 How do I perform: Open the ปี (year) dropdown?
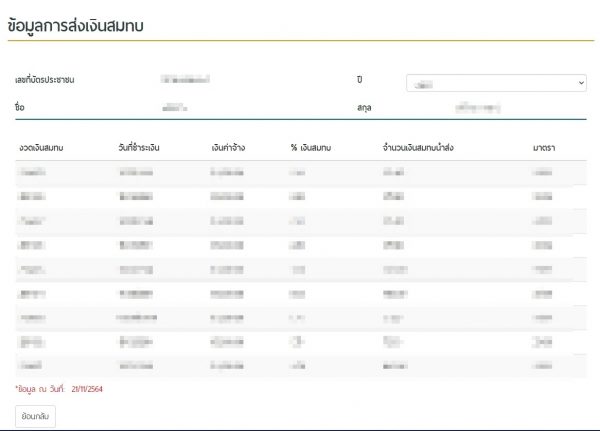coord(496,83)
